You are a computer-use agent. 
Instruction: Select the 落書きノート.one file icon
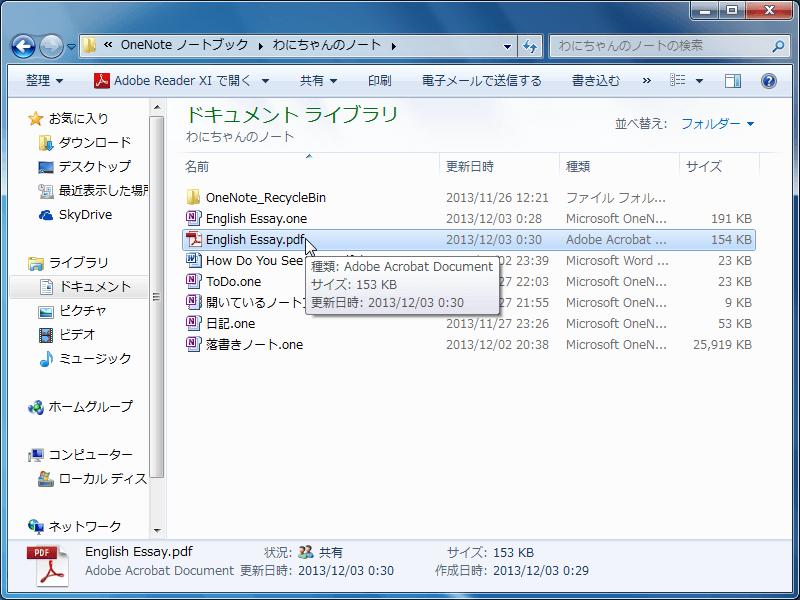(193, 344)
